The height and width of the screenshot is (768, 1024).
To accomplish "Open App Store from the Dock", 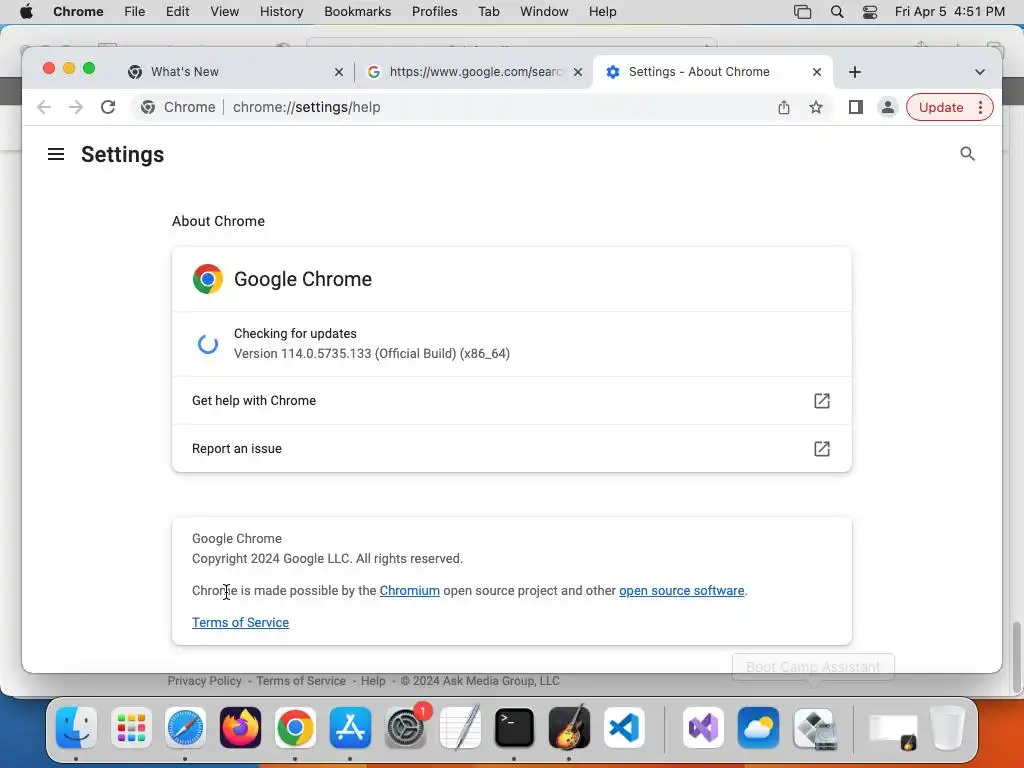I will [x=350, y=727].
